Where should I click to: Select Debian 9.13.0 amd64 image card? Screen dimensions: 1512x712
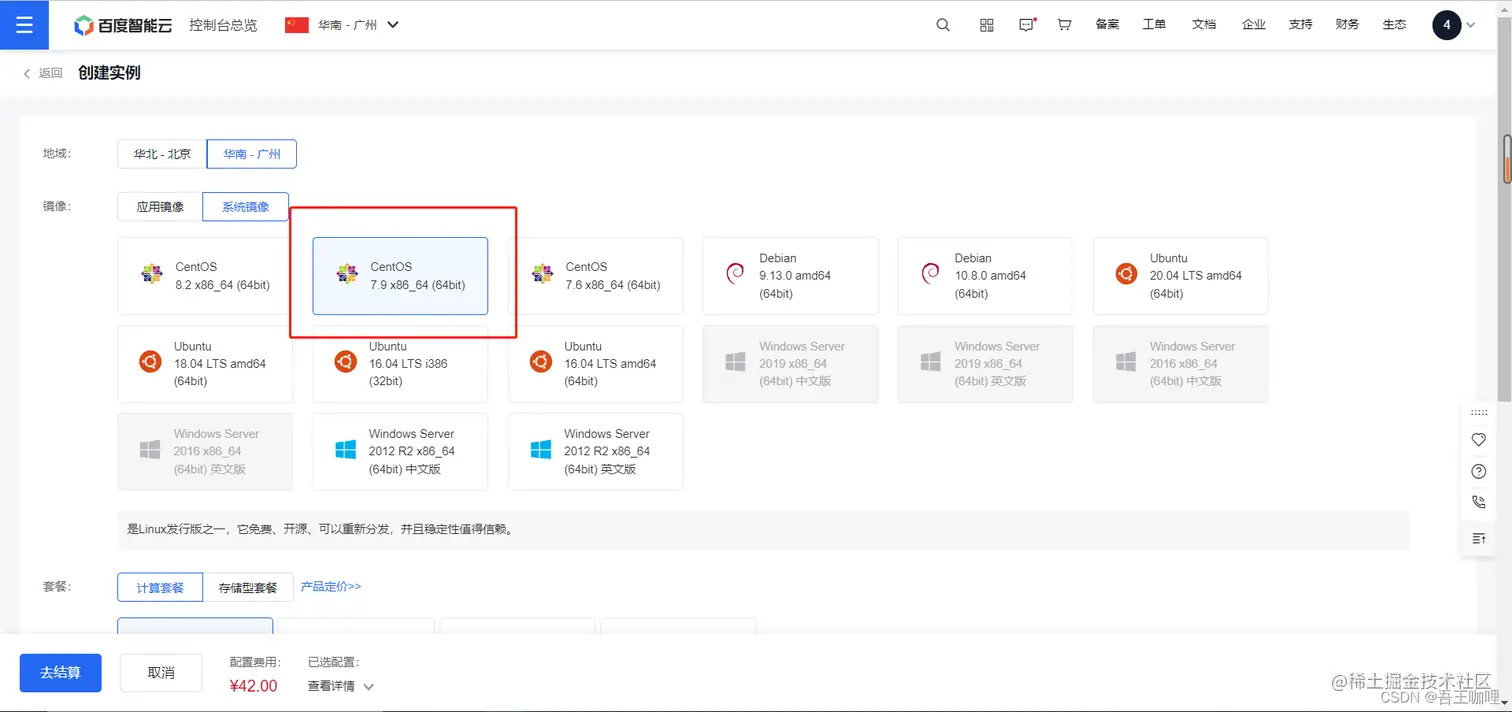click(x=790, y=276)
